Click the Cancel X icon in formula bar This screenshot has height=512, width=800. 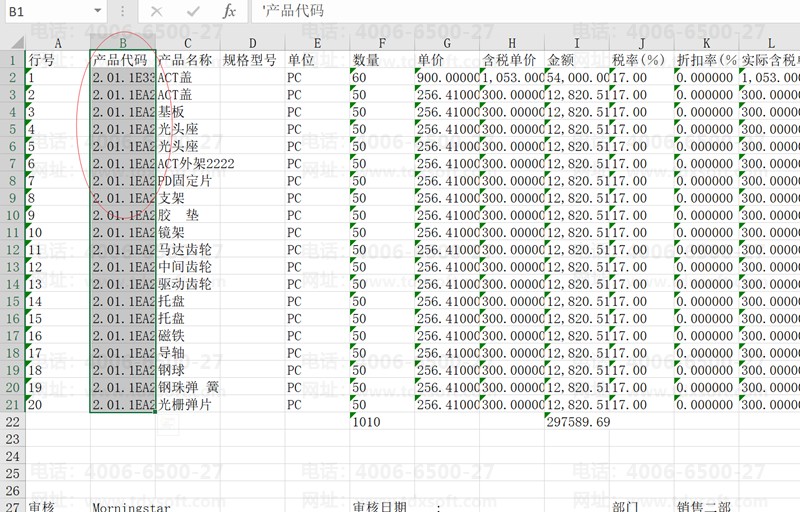[157, 11]
